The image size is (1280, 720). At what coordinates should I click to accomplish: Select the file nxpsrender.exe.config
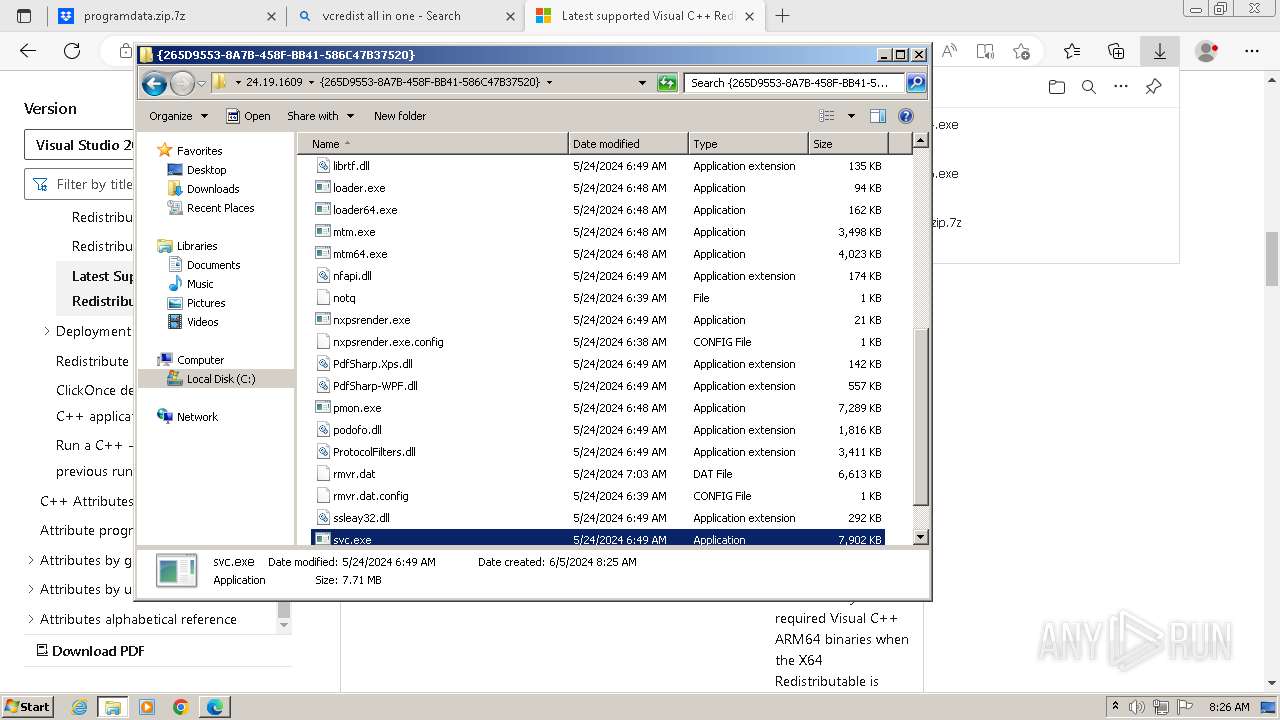click(388, 342)
